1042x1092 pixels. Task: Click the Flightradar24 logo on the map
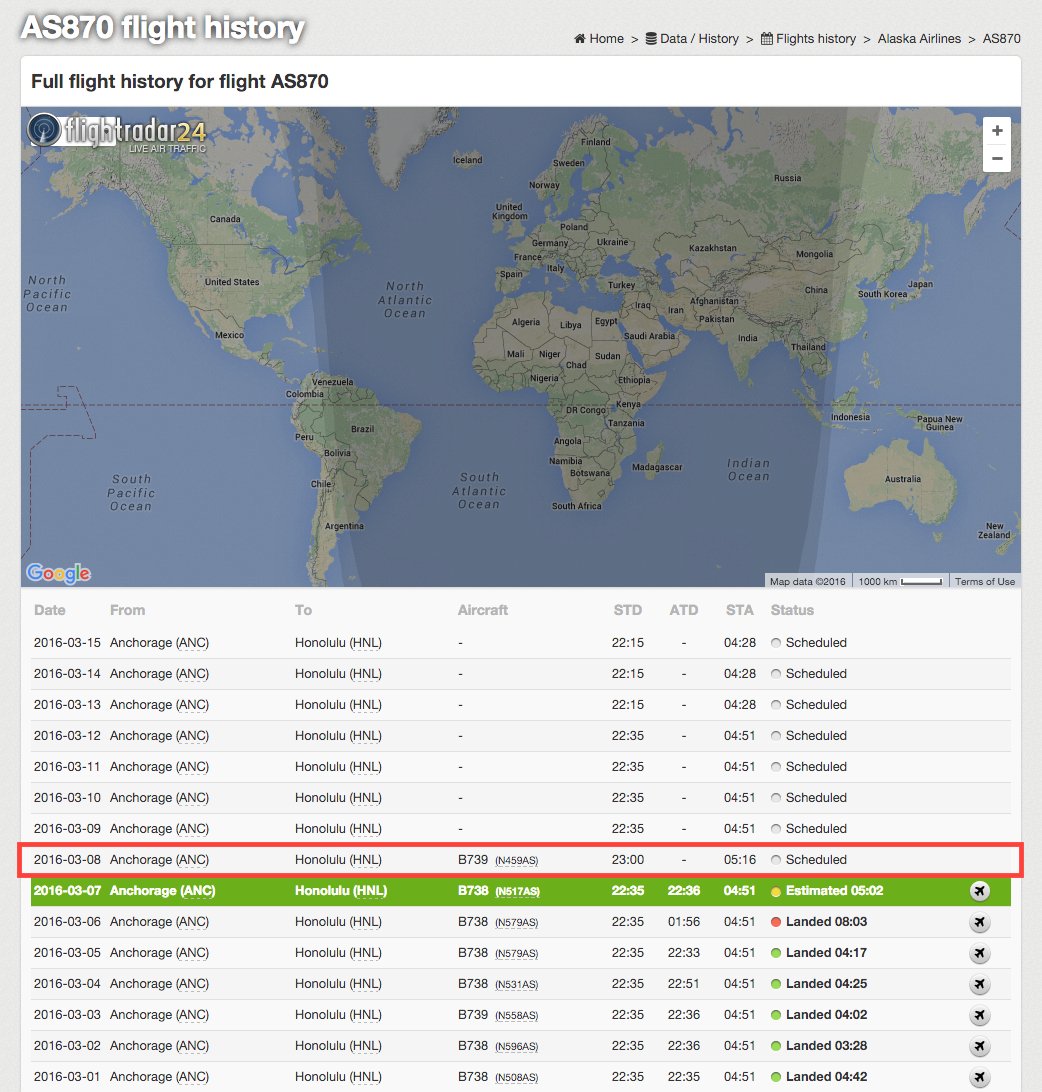pyautogui.click(x=116, y=132)
